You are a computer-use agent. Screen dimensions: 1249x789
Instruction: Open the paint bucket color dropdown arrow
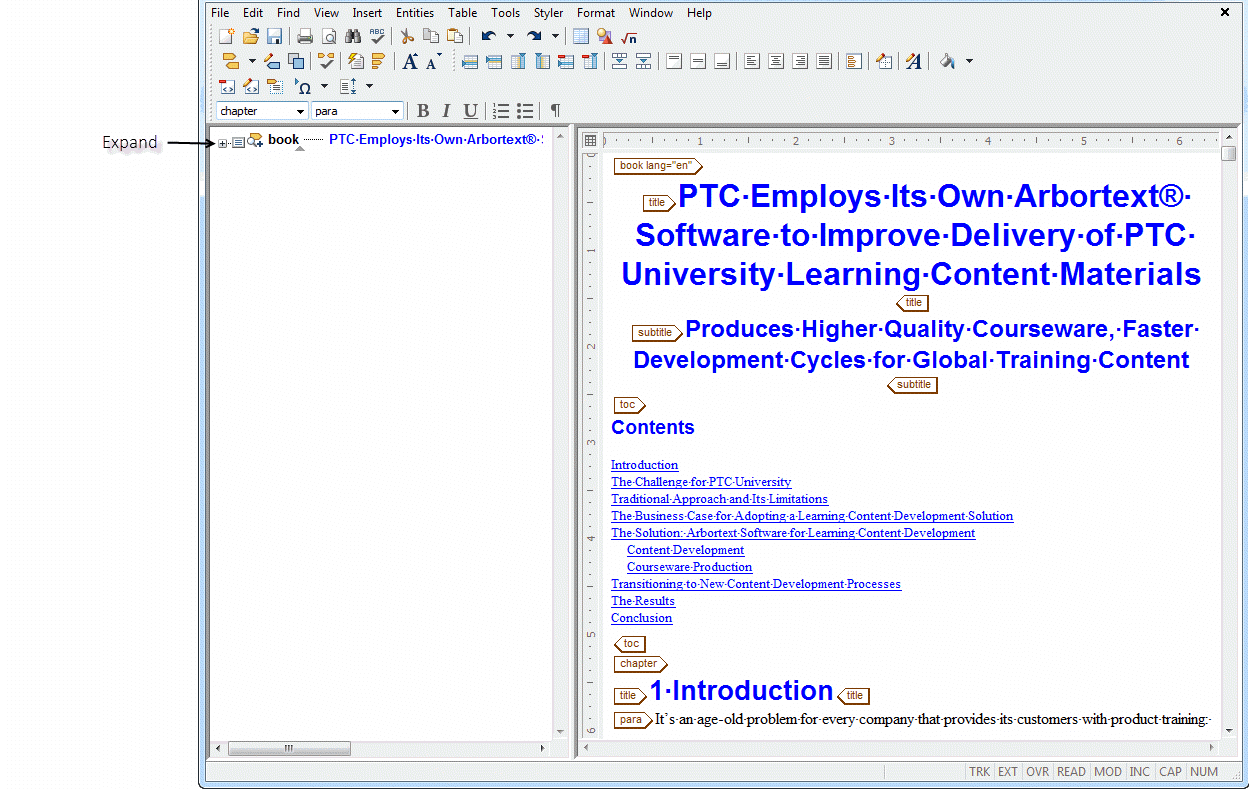969,62
